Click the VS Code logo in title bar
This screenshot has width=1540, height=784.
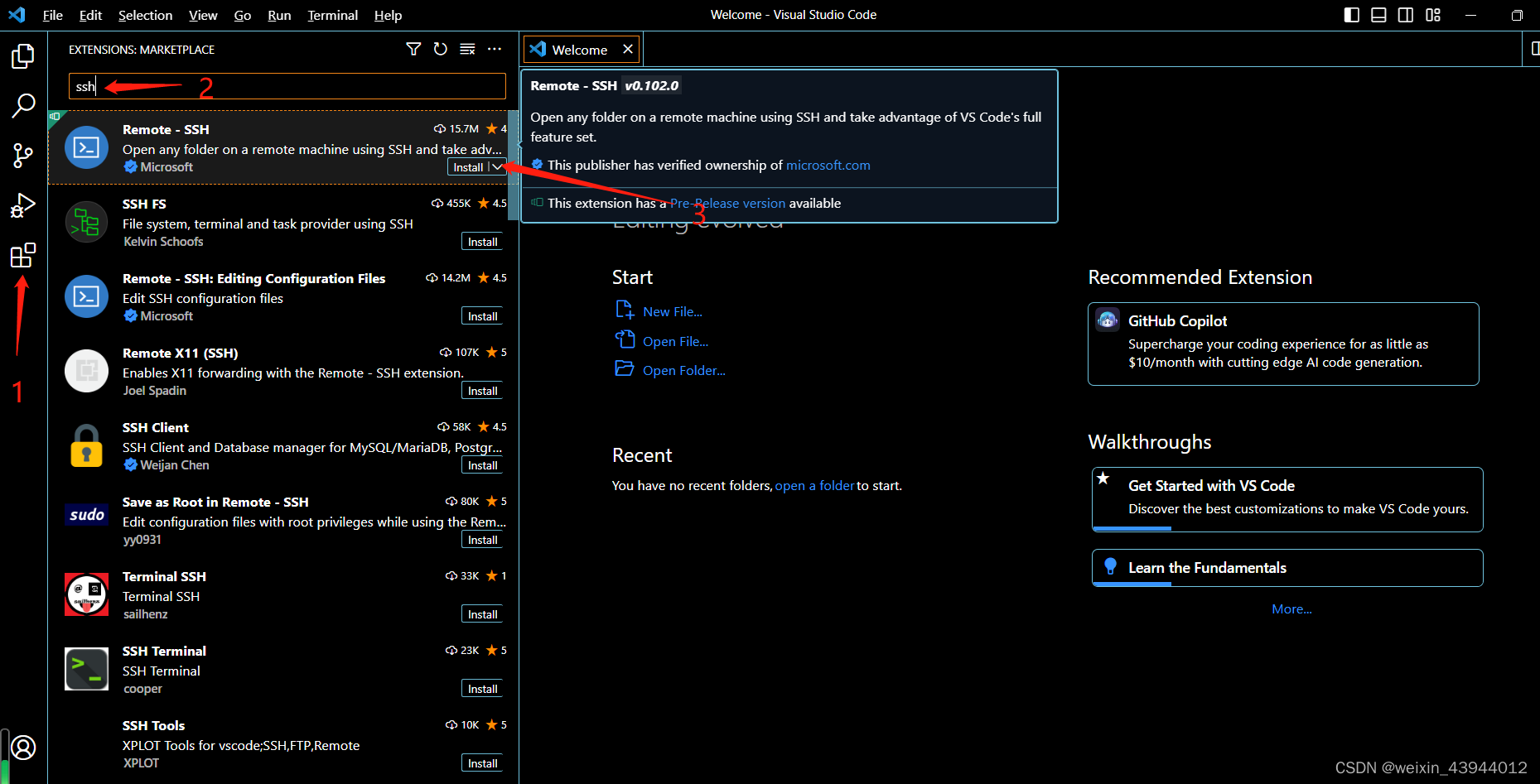coord(17,15)
